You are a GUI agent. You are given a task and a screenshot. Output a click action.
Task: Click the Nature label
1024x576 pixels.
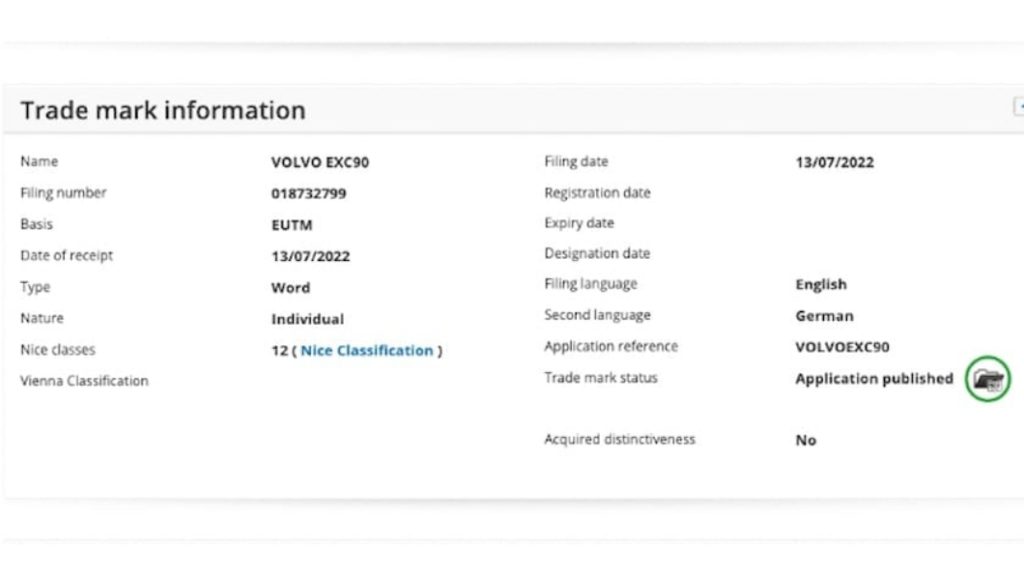pos(42,319)
